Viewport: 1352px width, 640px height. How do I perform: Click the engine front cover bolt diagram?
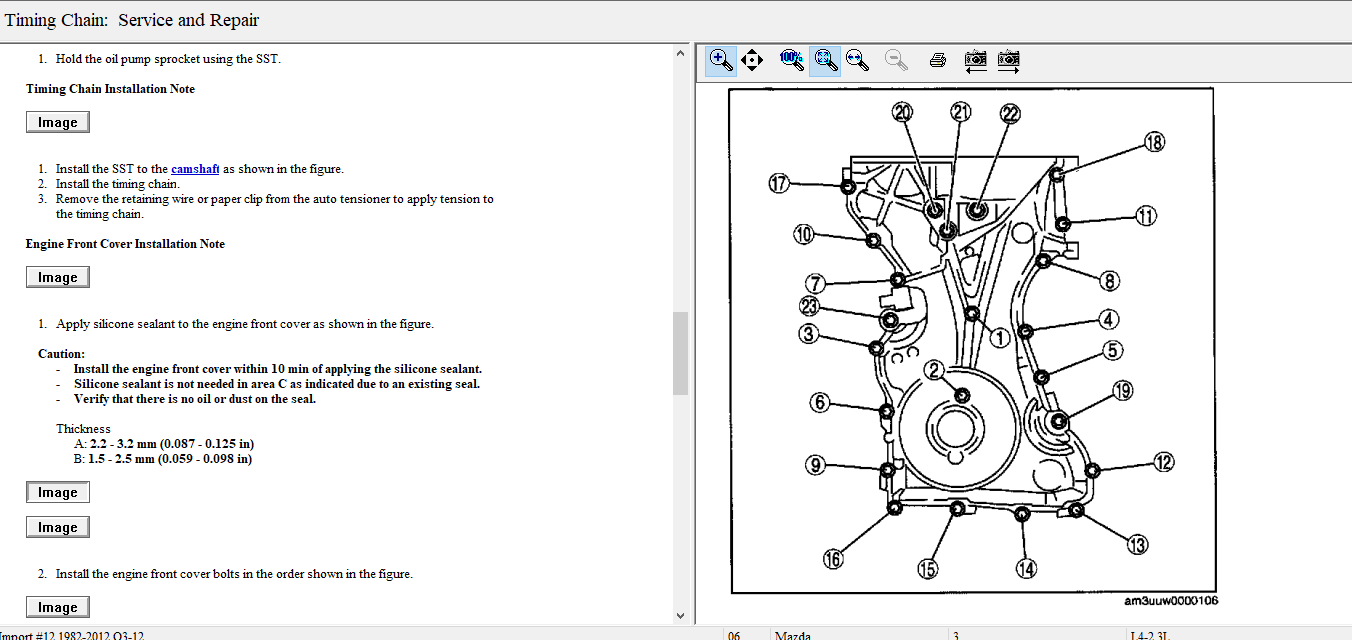971,340
